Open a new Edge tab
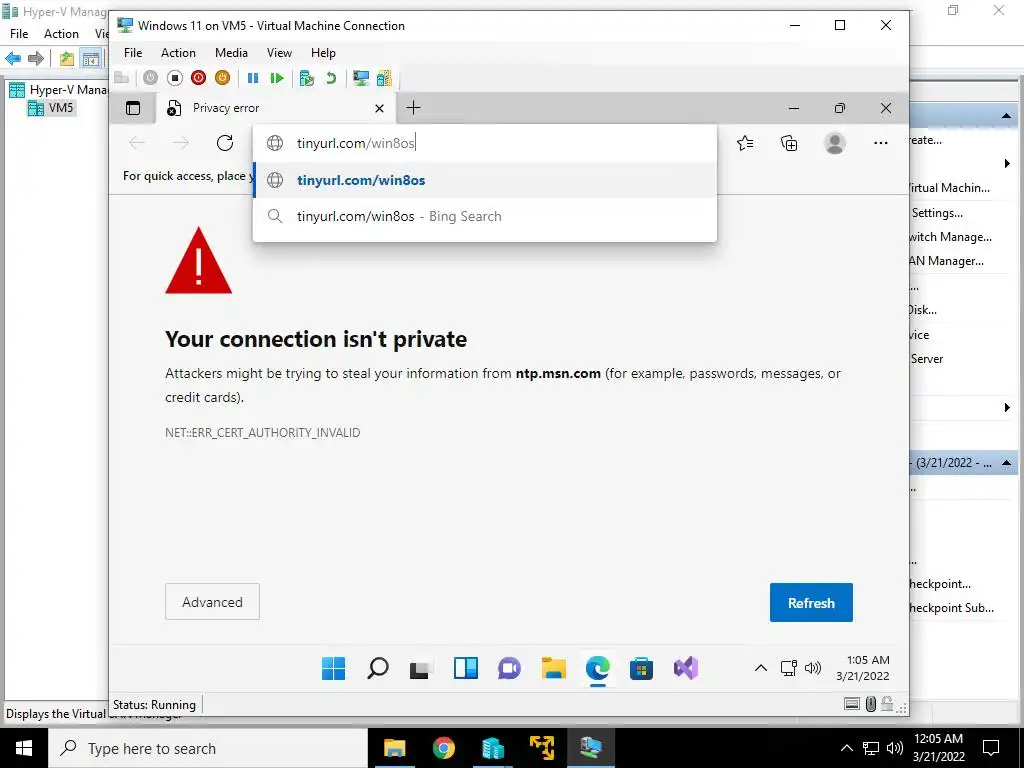The height and width of the screenshot is (768, 1024). [413, 108]
